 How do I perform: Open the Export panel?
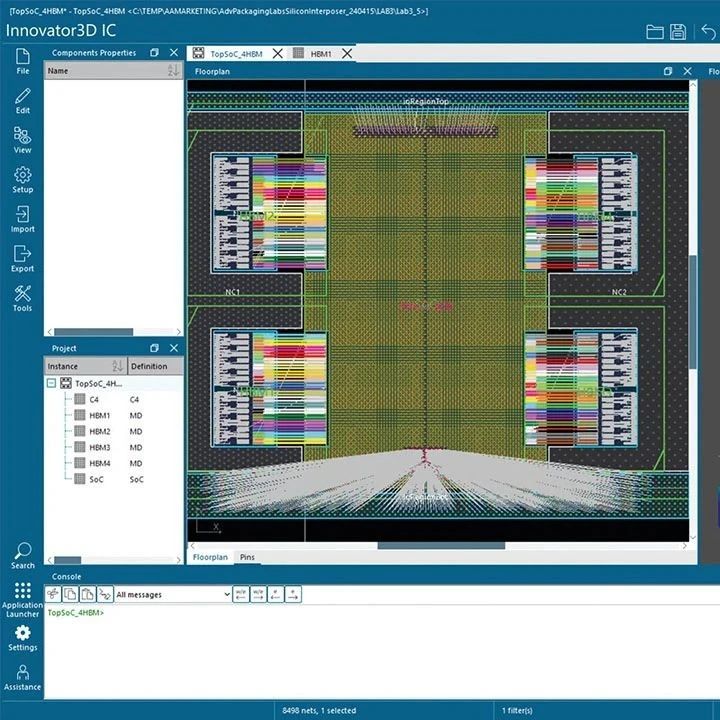pos(22,259)
